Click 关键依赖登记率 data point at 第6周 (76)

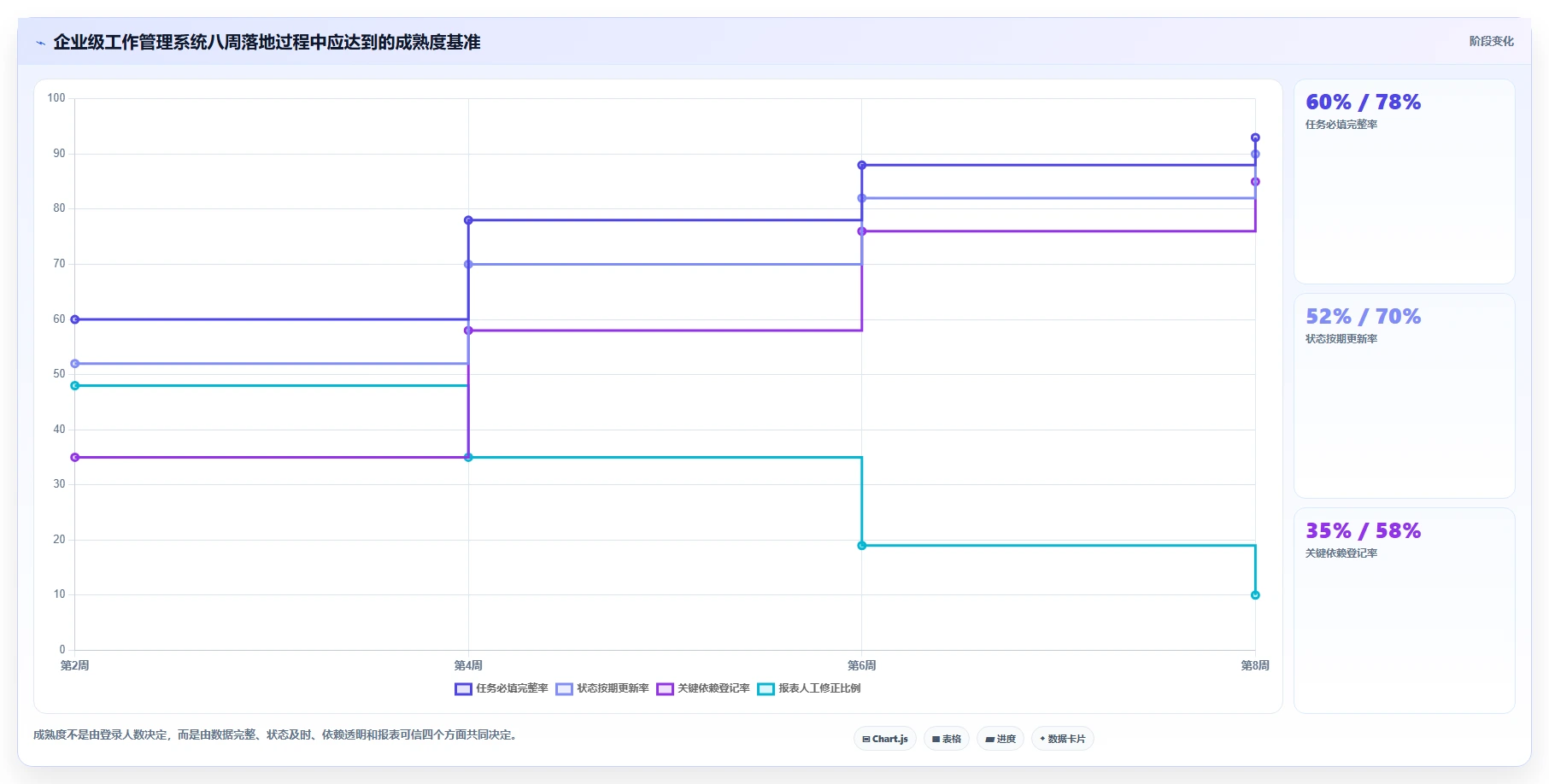[x=862, y=231]
